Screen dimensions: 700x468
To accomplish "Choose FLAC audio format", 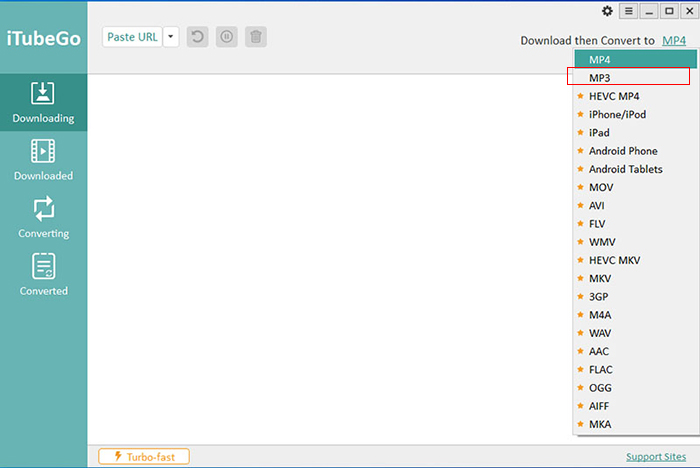I will click(x=601, y=369).
